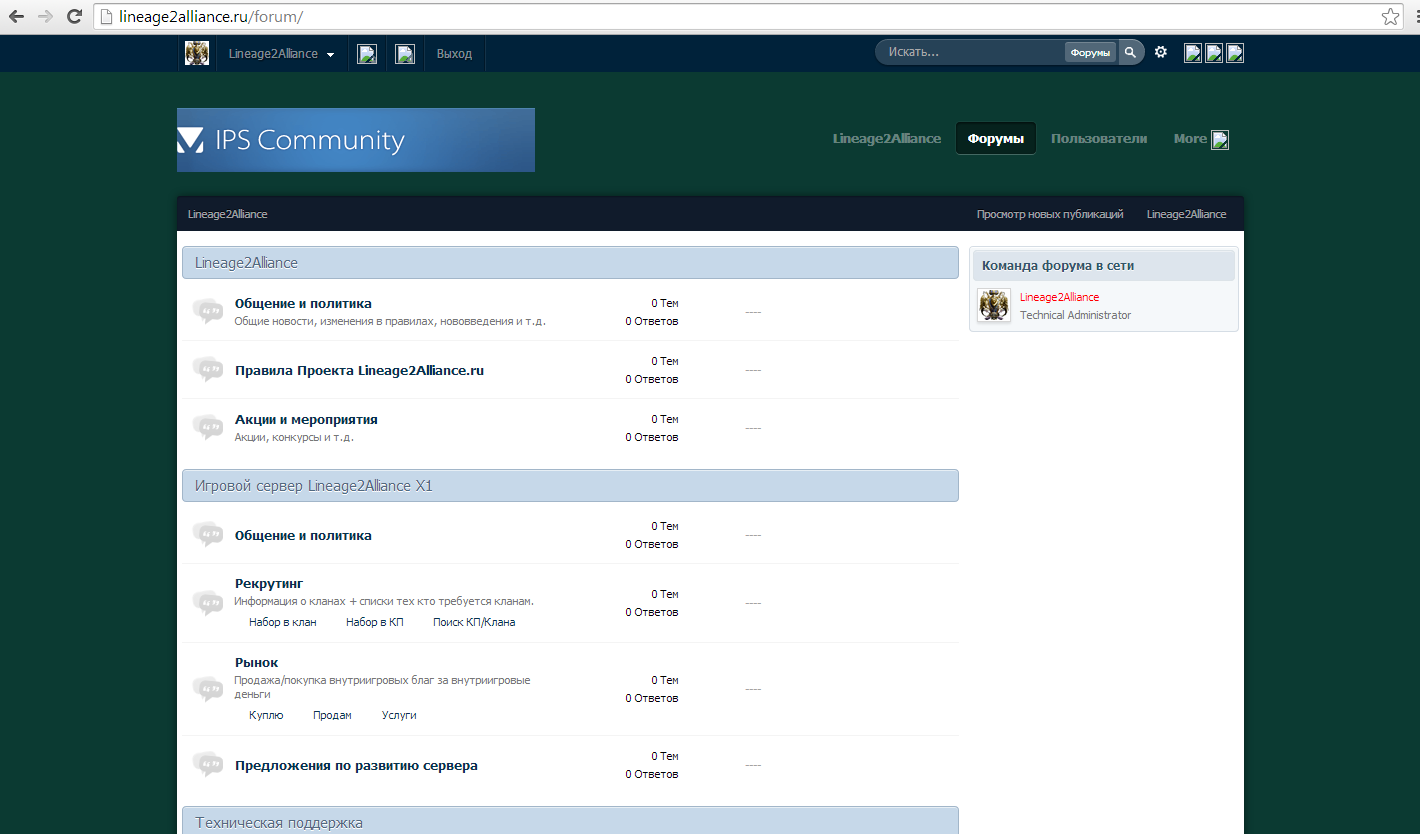Go back with the browser back arrow
This screenshot has width=1420, height=834.
point(17,17)
